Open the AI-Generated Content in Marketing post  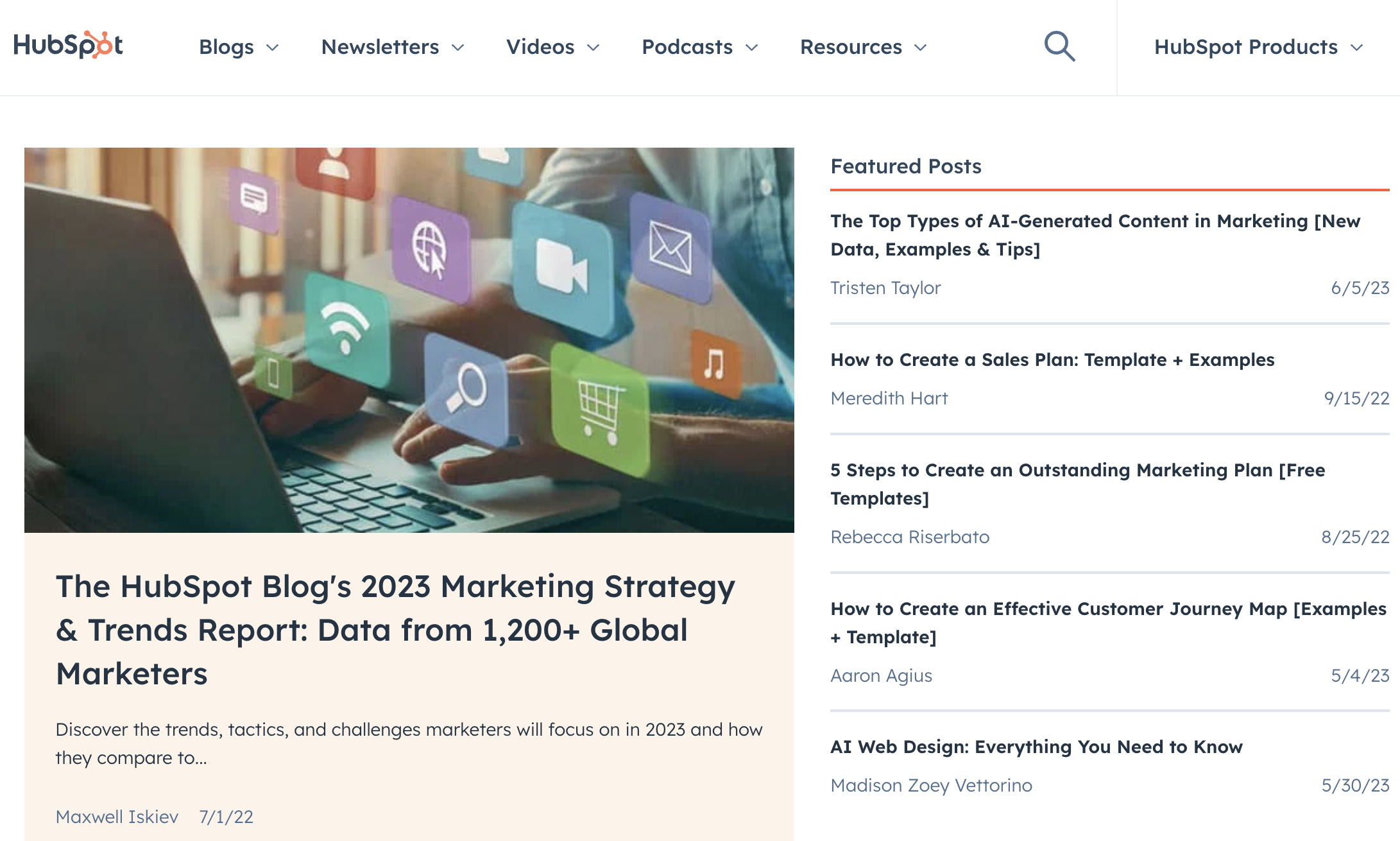1095,235
